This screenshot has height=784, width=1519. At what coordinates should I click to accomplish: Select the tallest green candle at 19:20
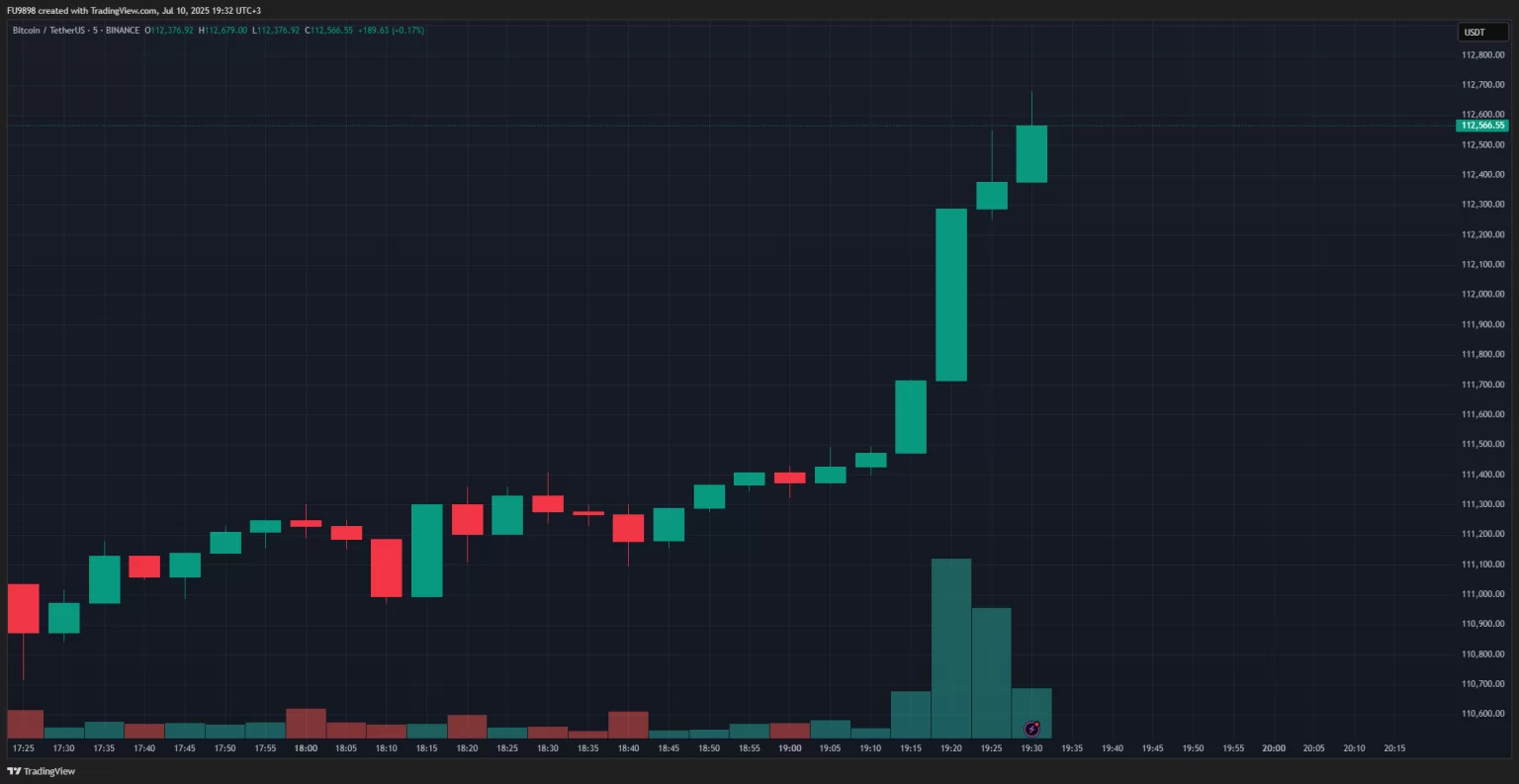(x=951, y=295)
